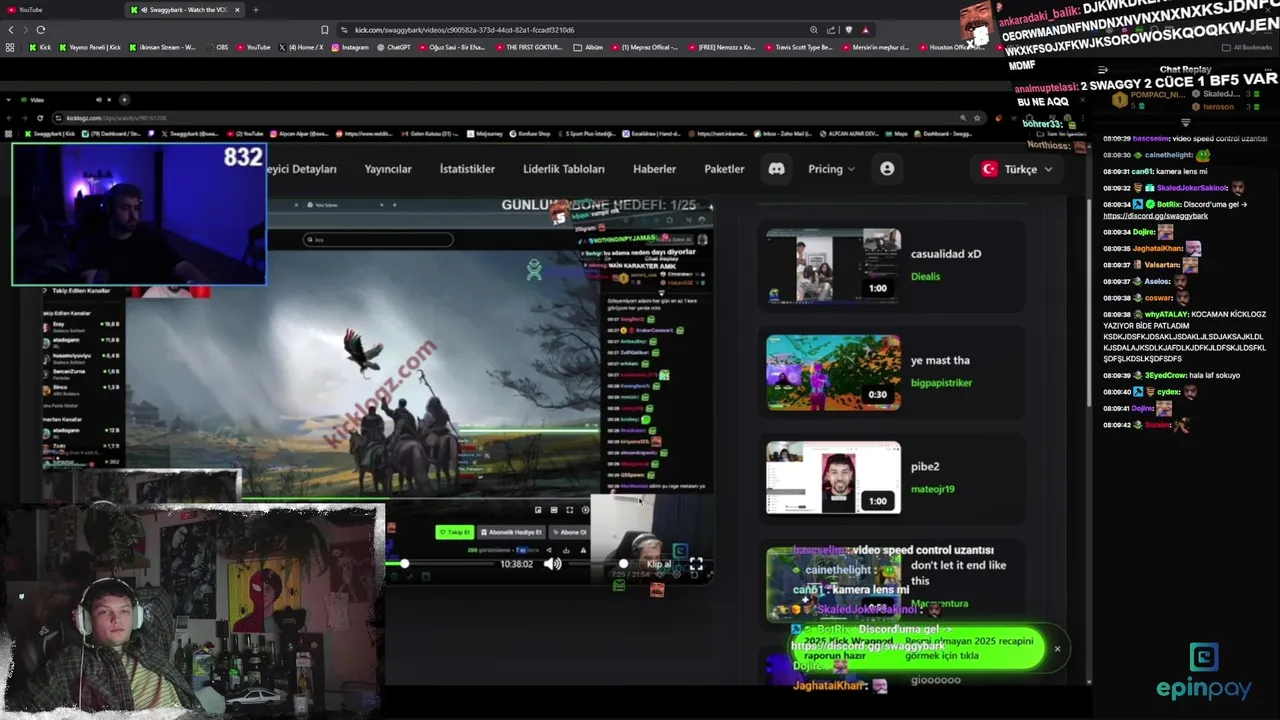
Task: Enter fullscreen with the fullscreen icon
Action: 696,565
